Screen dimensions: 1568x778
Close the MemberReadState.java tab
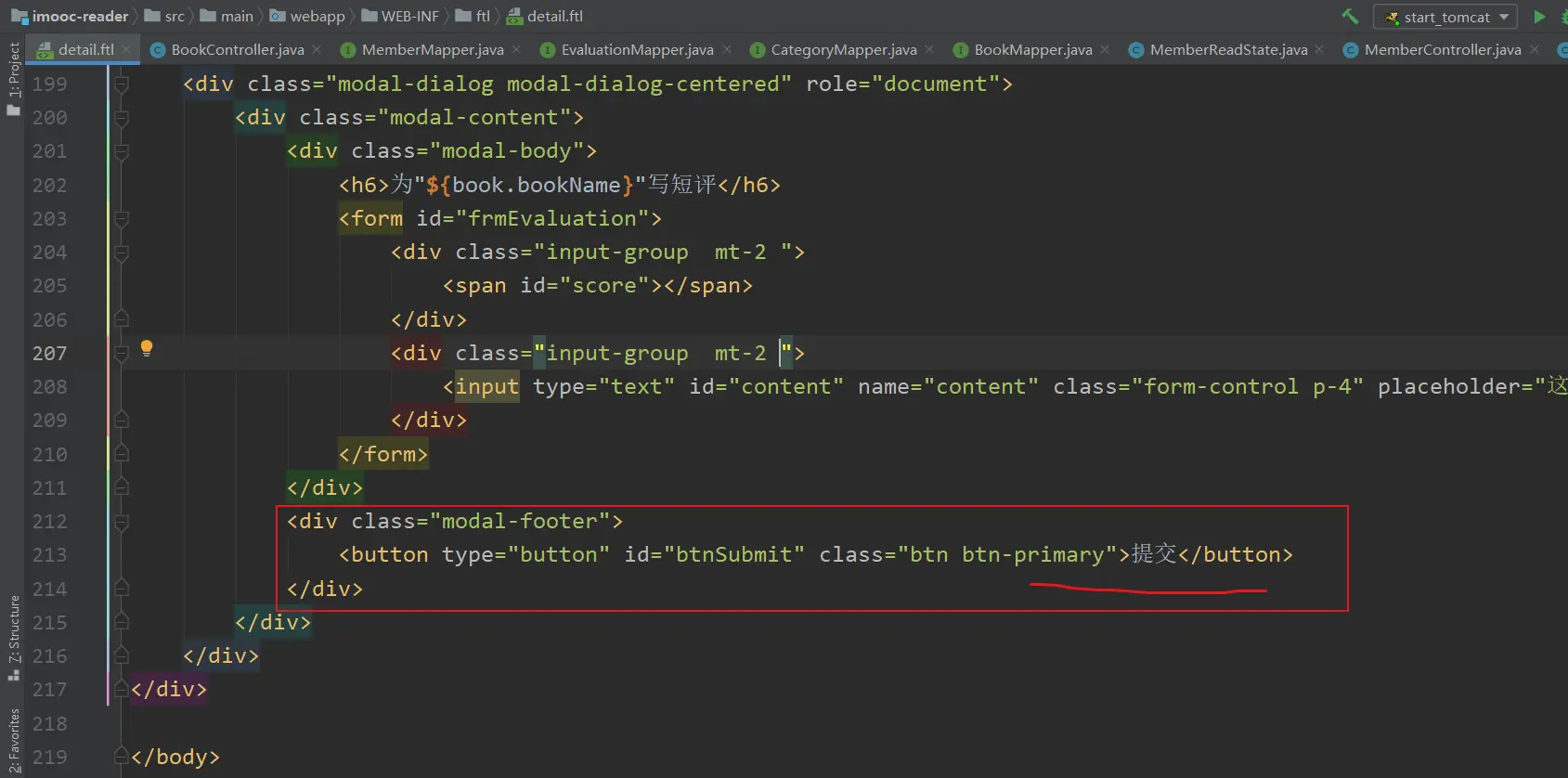[1319, 49]
